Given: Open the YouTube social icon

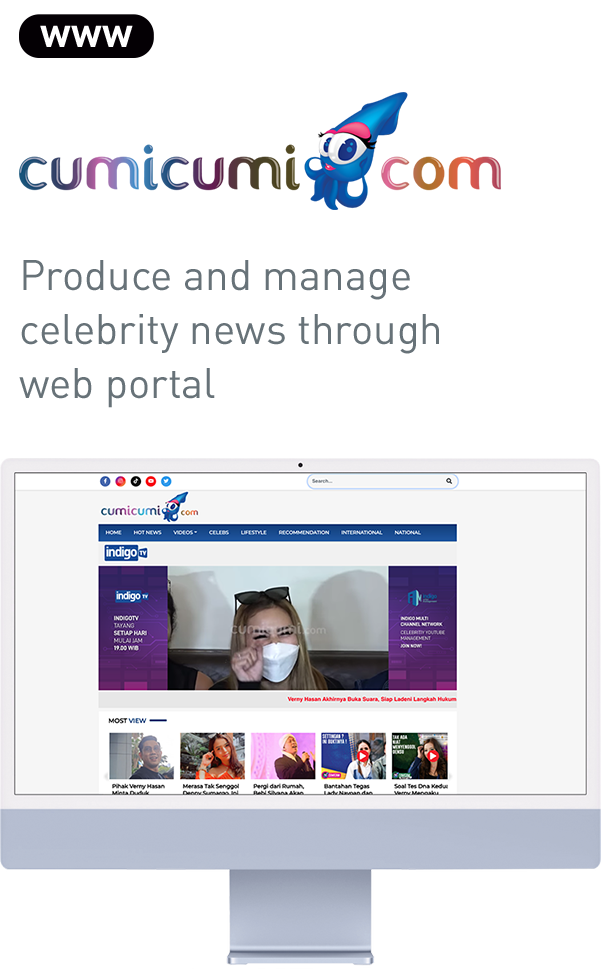Looking at the screenshot, I should 151,481.
